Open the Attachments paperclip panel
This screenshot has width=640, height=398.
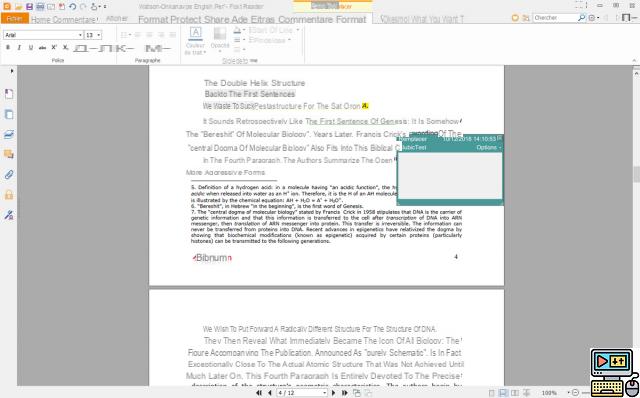click(9, 175)
